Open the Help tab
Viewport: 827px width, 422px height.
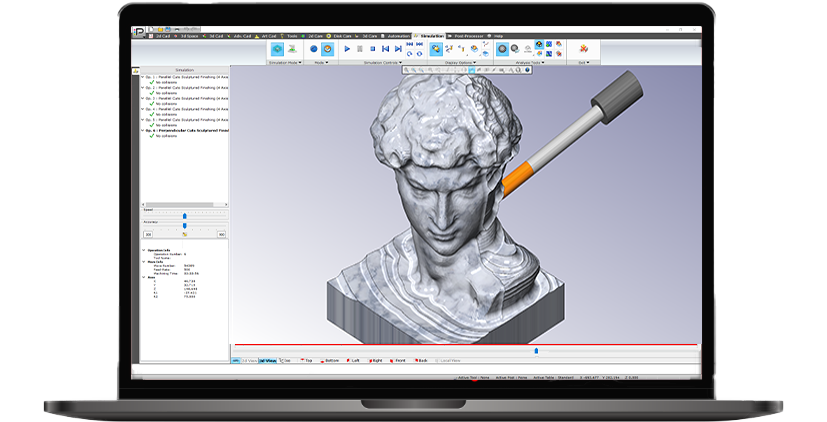coord(496,36)
